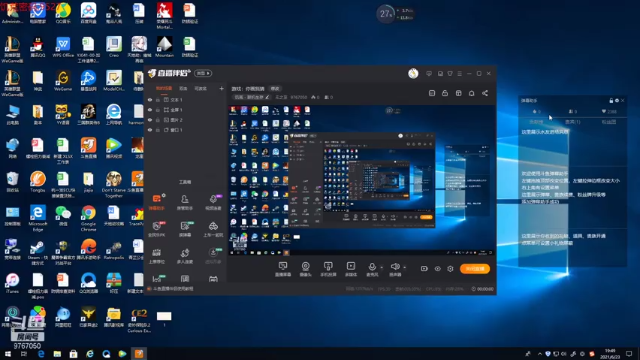640x360 pixels.
Task: Click the orange start live button
Action: (475, 269)
